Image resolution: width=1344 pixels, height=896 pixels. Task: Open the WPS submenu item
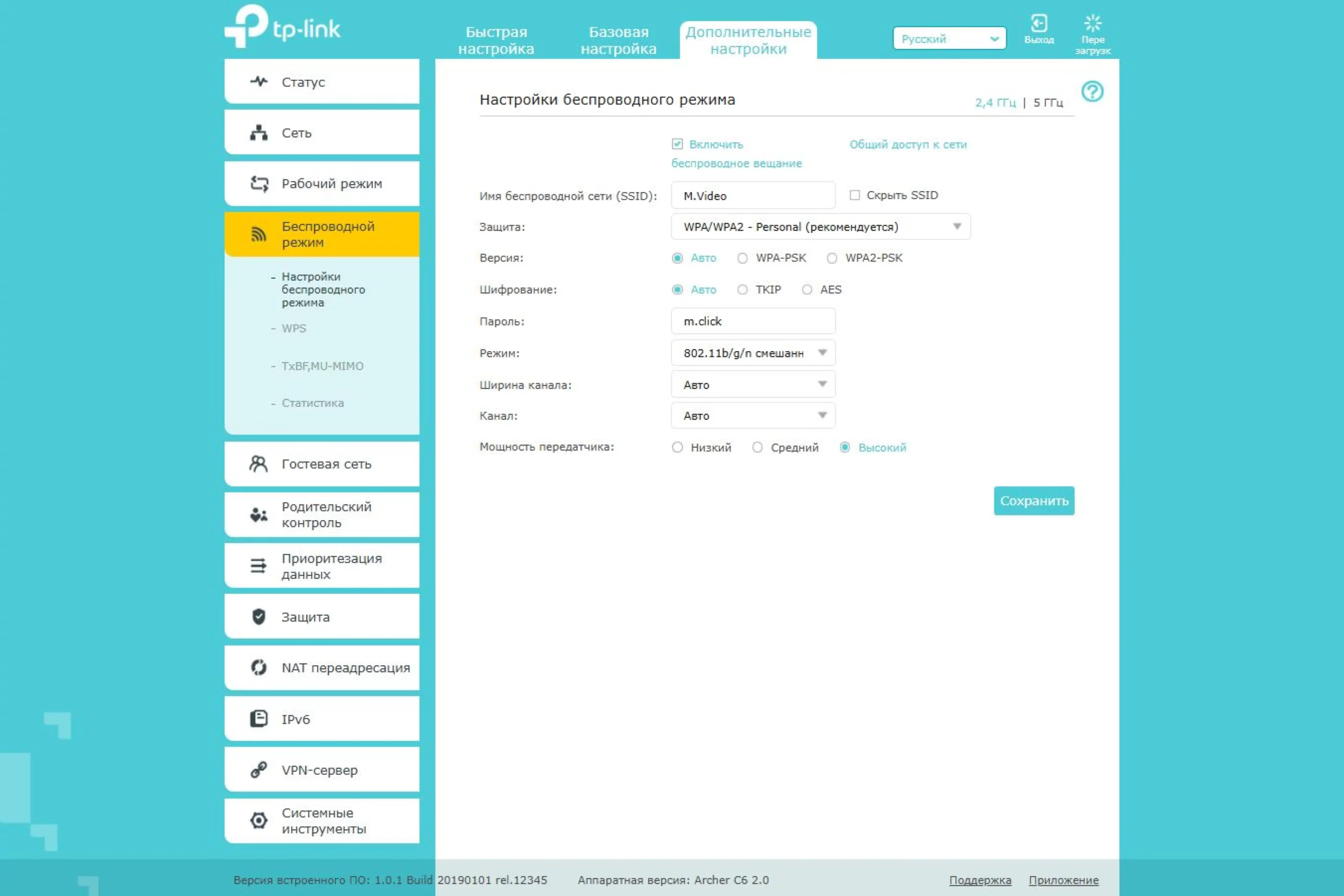(293, 329)
